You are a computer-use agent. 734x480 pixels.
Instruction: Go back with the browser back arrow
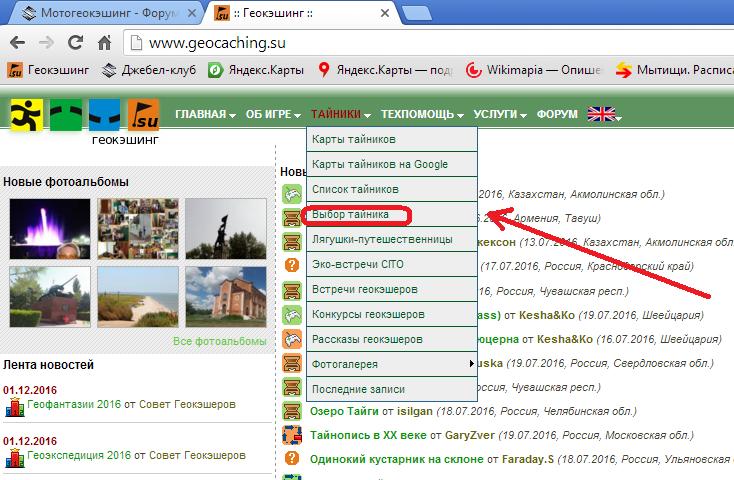coord(17,43)
